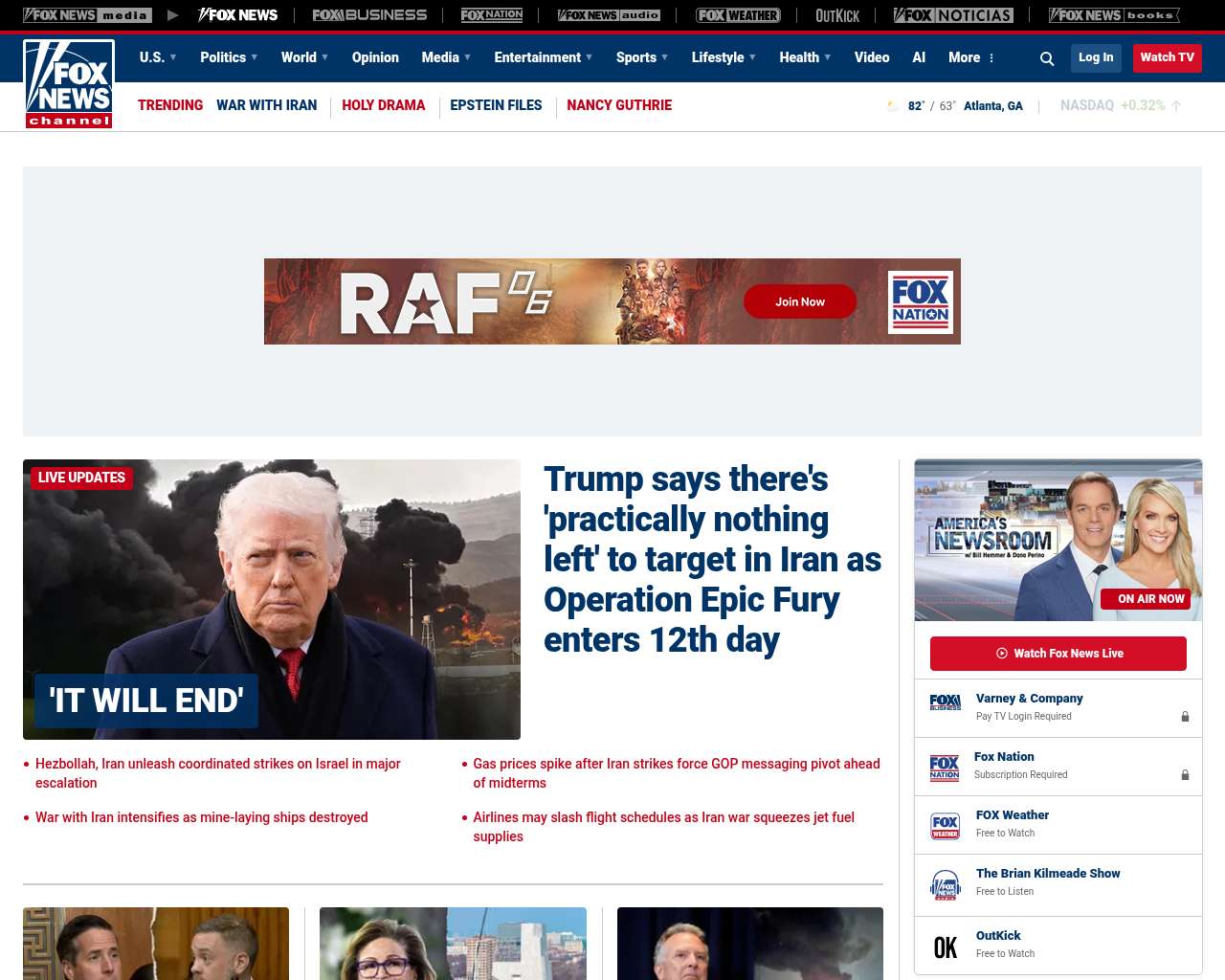Go to the Video section
This screenshot has width=1225, height=980.
coord(872,57)
